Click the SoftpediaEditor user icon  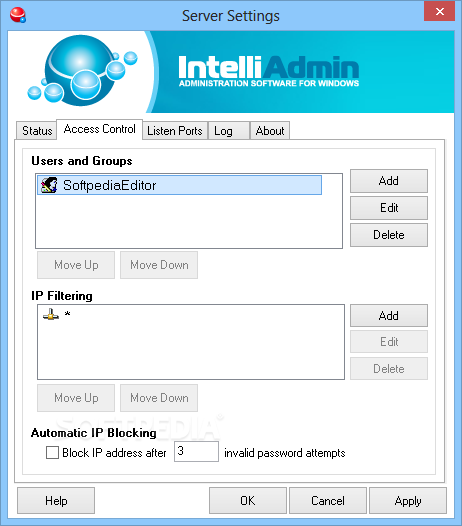coord(49,185)
